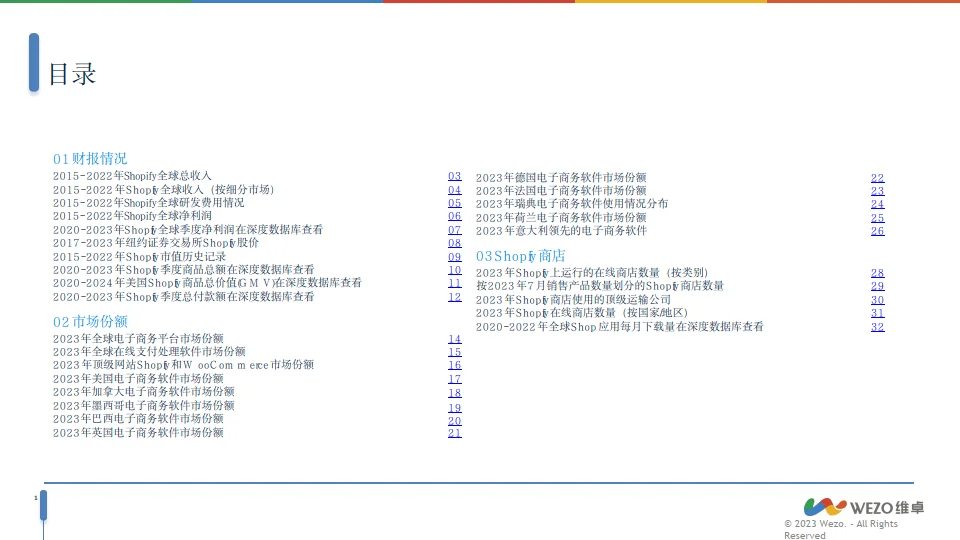Select the 2023年瑞典电子商务软件使用情况分布 entry

[x=572, y=204]
